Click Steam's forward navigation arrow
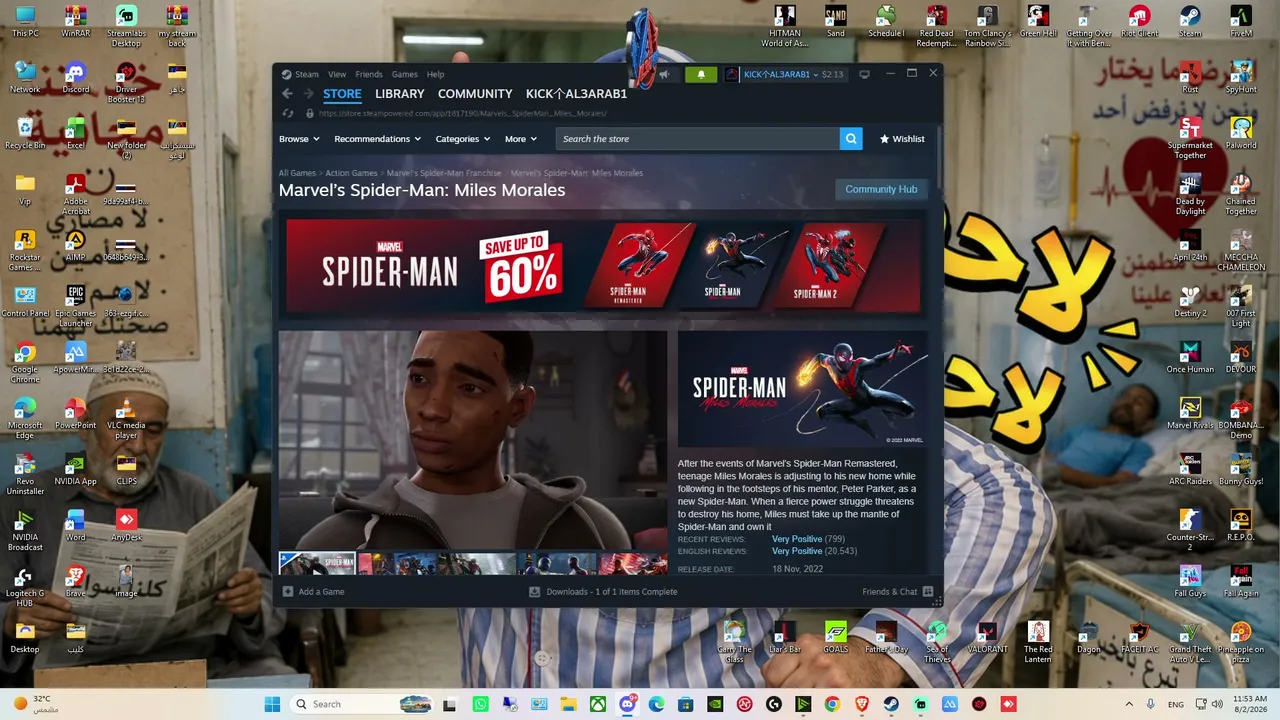The width and height of the screenshot is (1280, 720). click(x=307, y=94)
